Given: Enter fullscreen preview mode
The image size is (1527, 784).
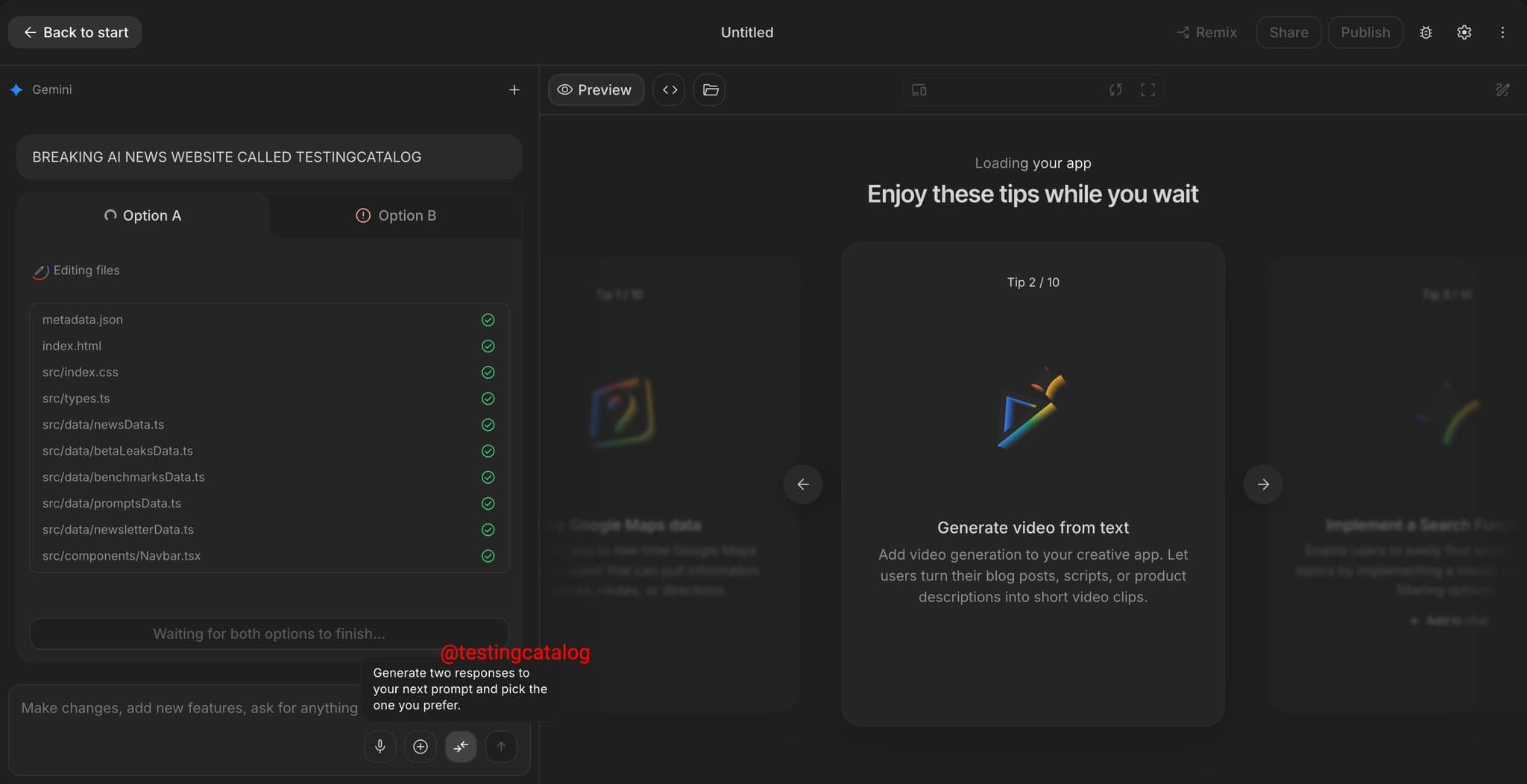Looking at the screenshot, I should (1148, 89).
